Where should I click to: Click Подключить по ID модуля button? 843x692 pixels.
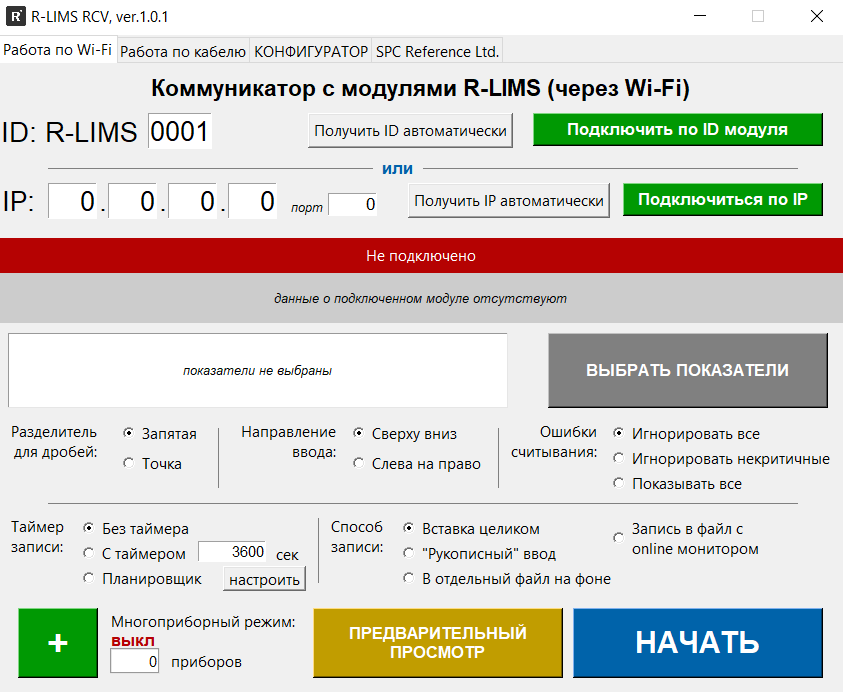677,130
